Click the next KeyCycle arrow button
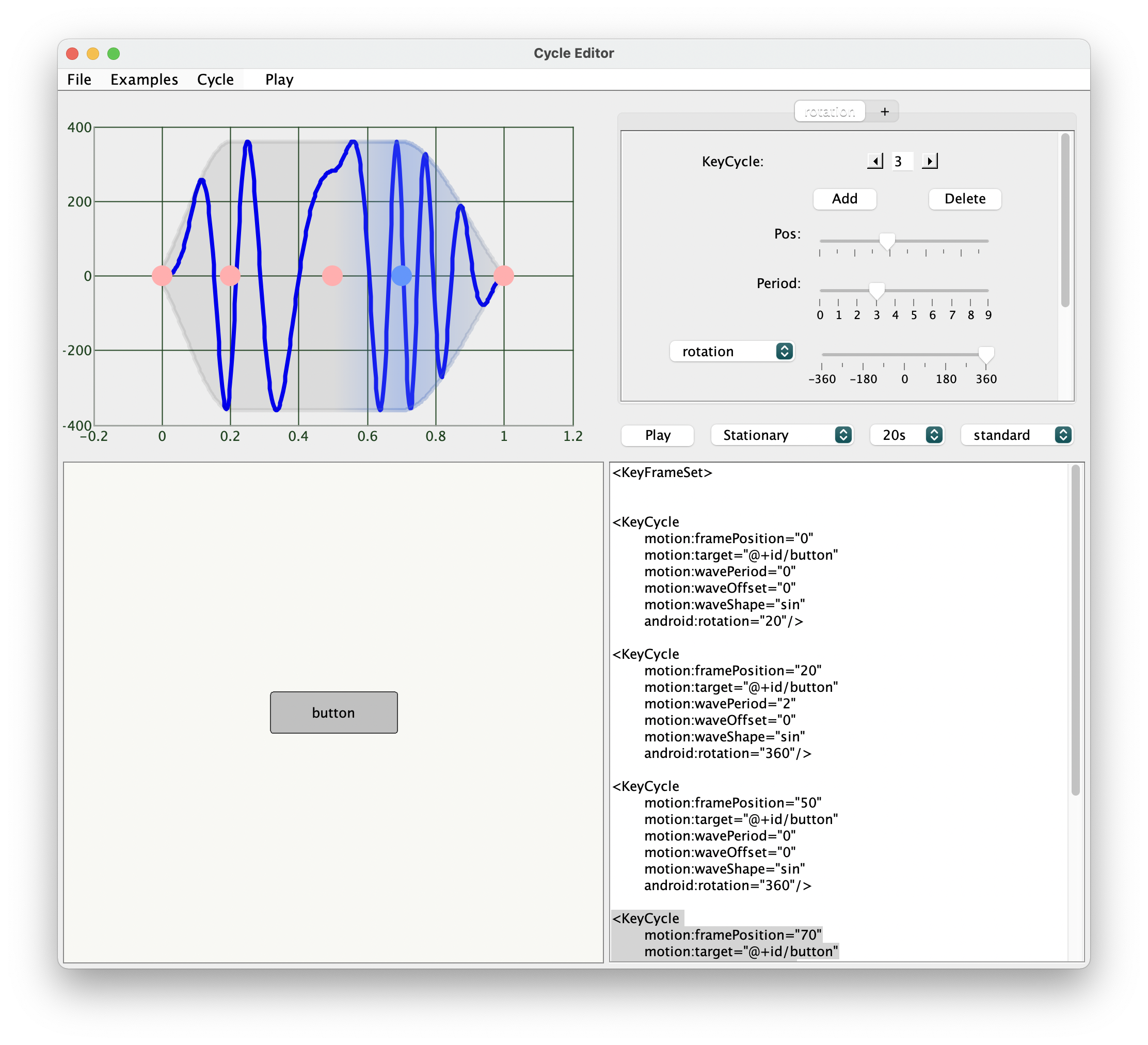The height and width of the screenshot is (1045, 1148). (x=929, y=161)
